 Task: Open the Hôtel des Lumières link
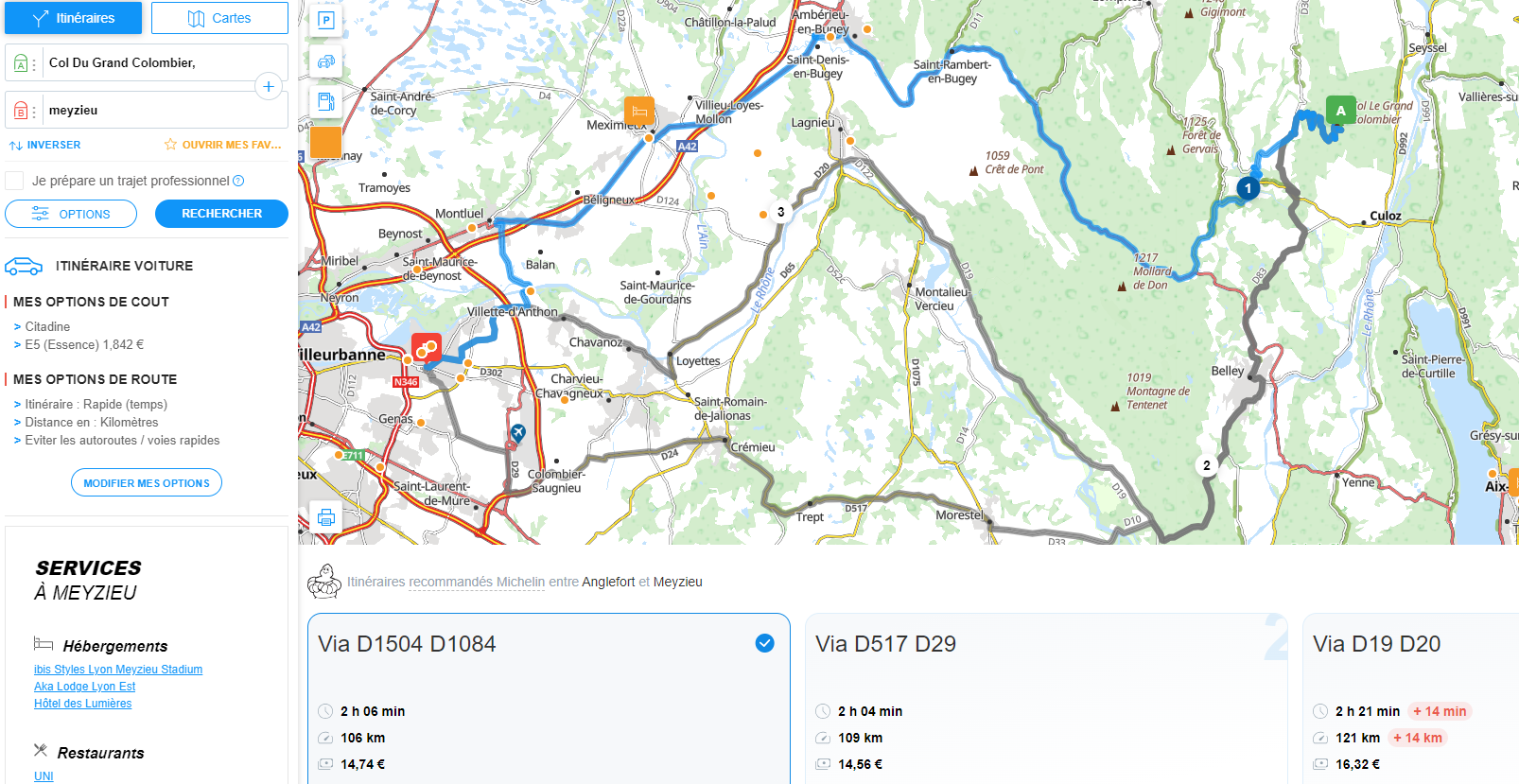pos(83,704)
